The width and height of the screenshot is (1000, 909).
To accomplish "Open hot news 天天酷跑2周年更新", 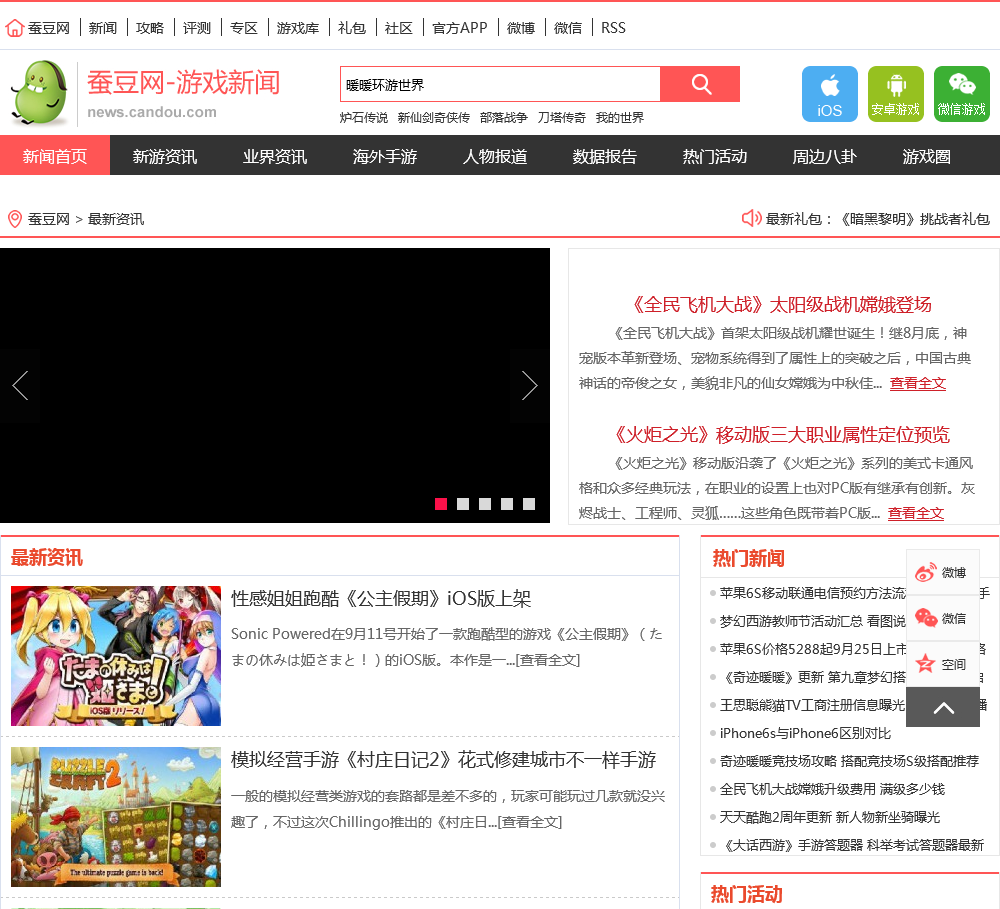I will tap(830, 817).
